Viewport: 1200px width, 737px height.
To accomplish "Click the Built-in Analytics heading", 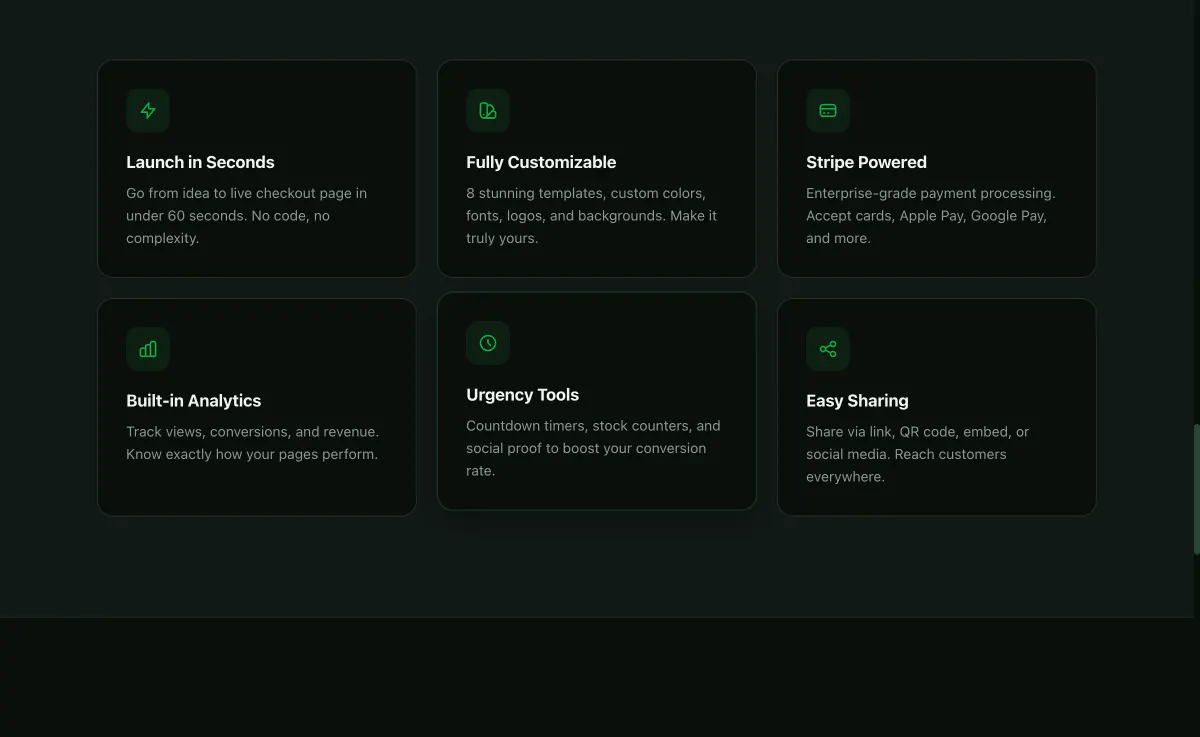I will click(x=193, y=401).
